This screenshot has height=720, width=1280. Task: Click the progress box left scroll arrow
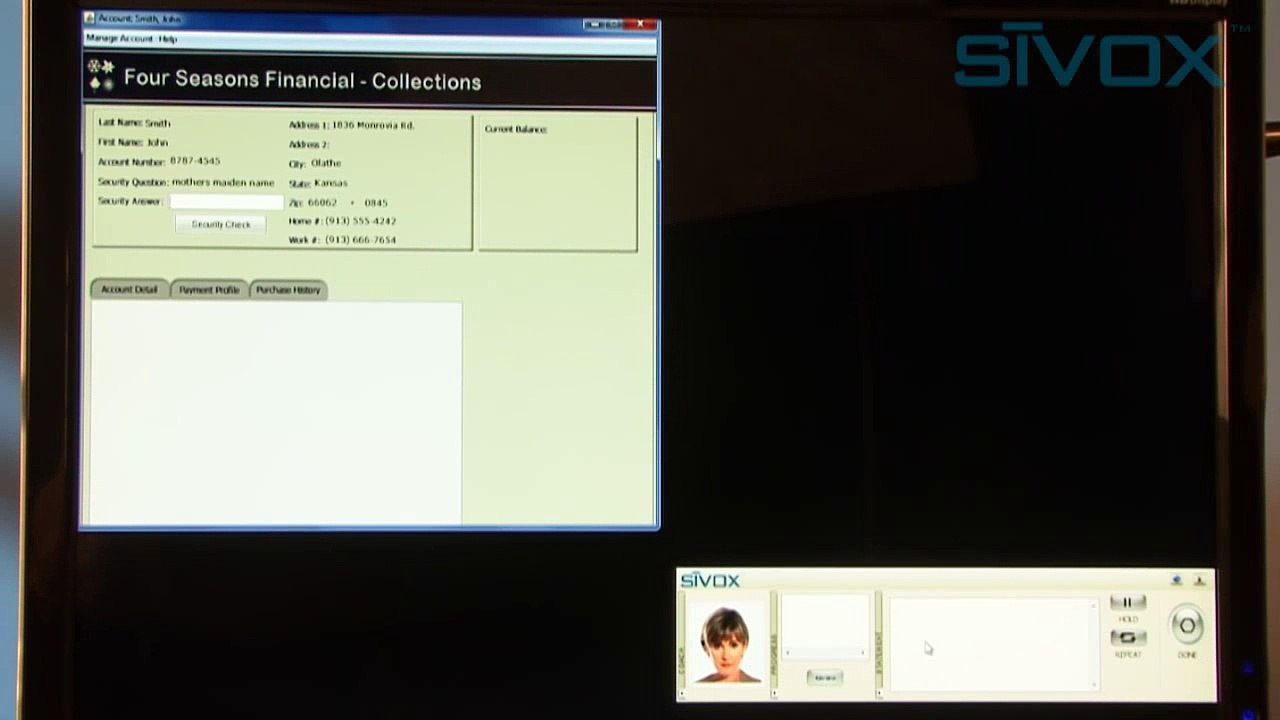[x=788, y=653]
